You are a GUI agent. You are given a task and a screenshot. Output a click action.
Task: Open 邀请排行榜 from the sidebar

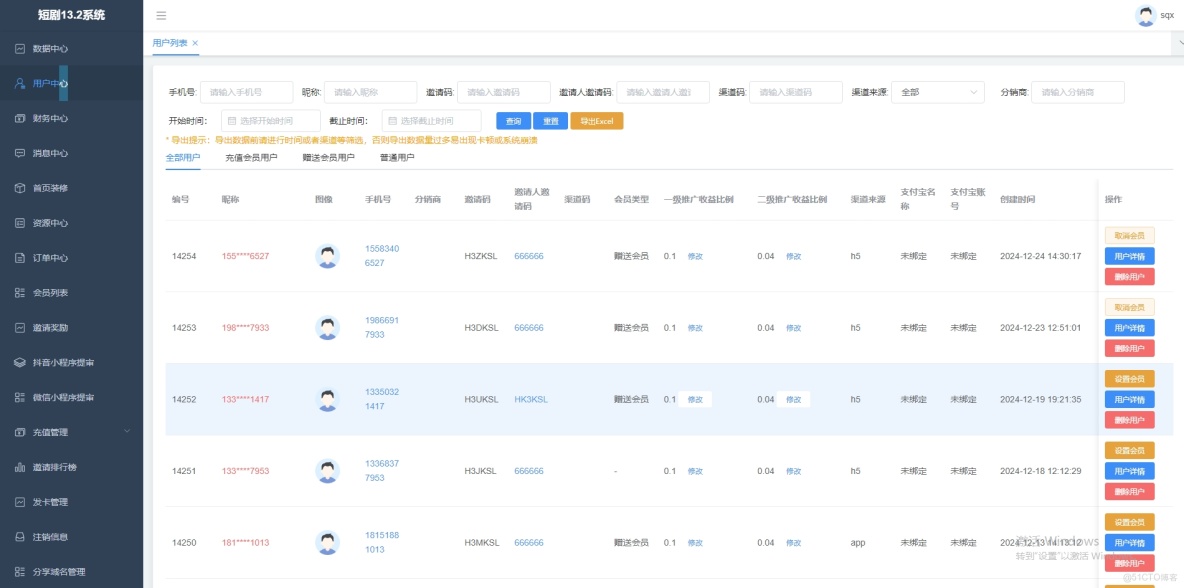click(55, 467)
